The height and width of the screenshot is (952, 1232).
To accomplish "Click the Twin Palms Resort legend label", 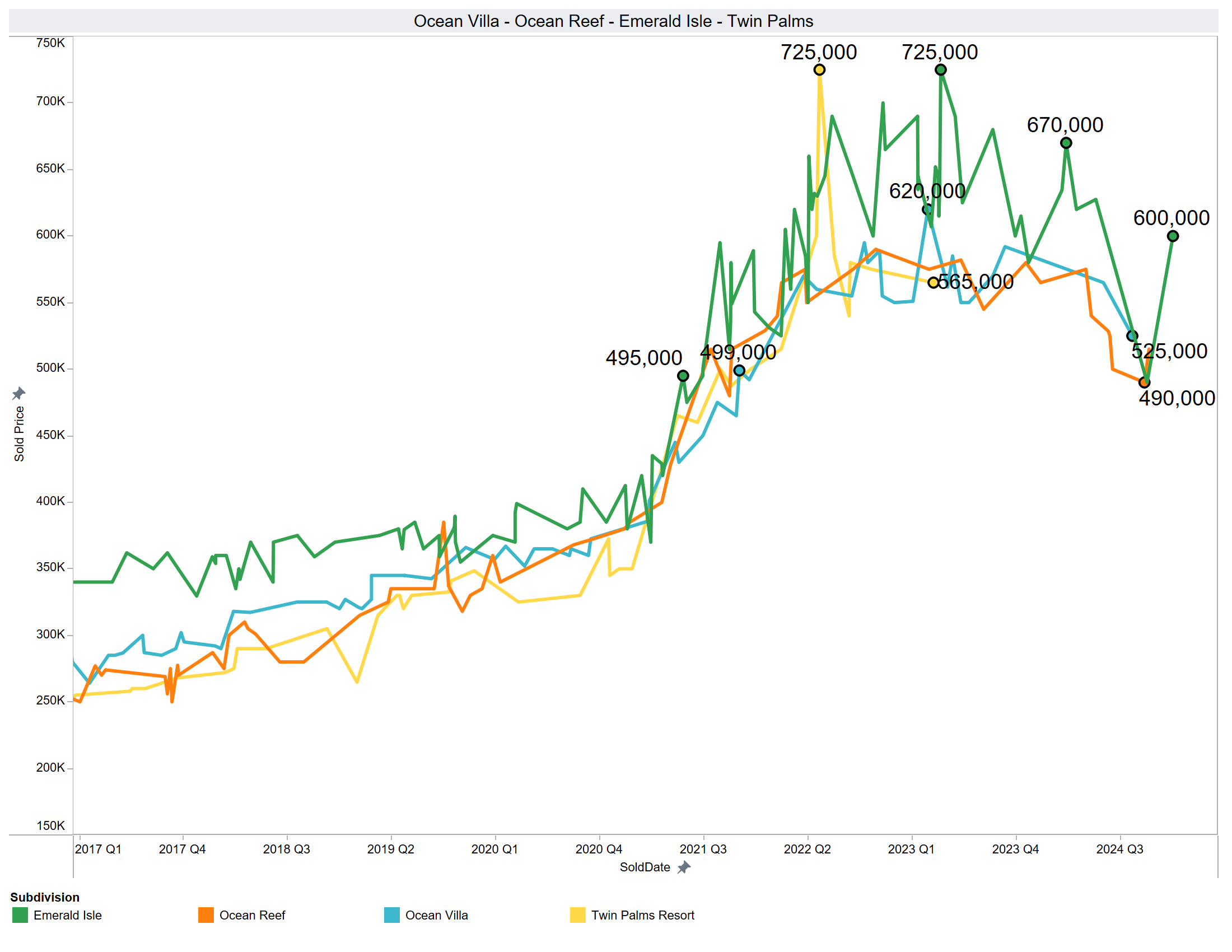I will click(x=642, y=916).
